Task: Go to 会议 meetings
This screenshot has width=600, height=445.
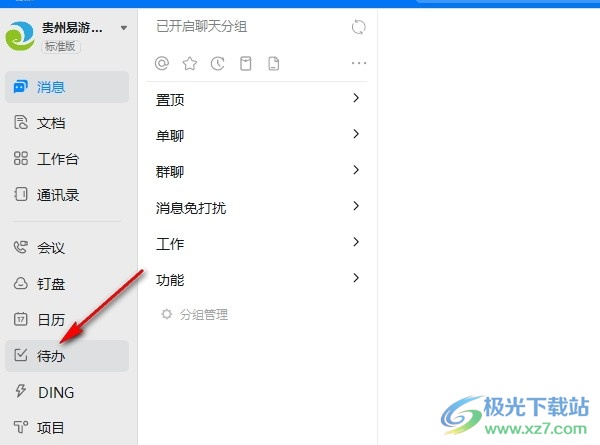Action: tap(67, 248)
